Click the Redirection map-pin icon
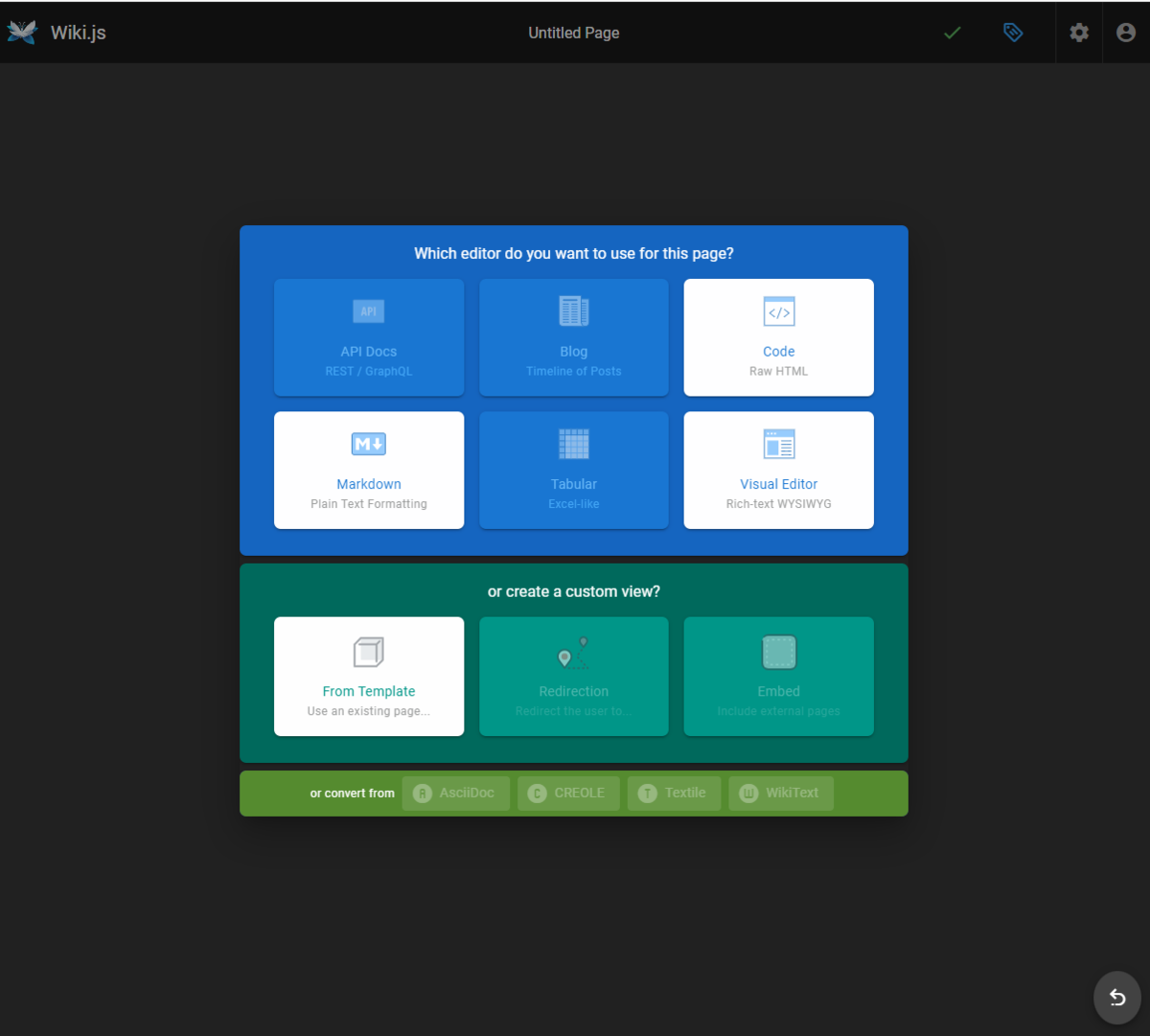This screenshot has height=1036, width=1150. [x=574, y=653]
